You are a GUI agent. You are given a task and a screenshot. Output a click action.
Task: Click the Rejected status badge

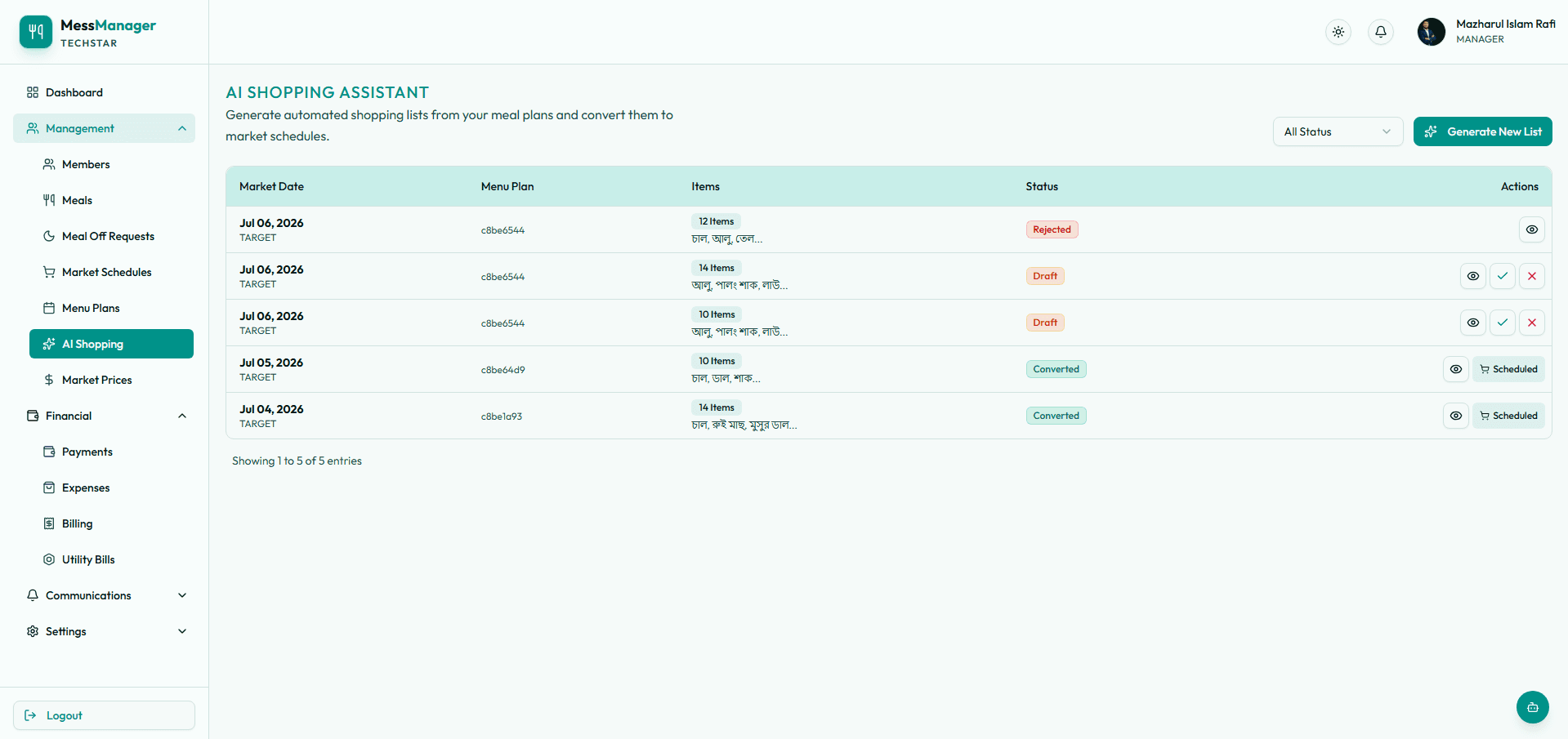pos(1052,229)
